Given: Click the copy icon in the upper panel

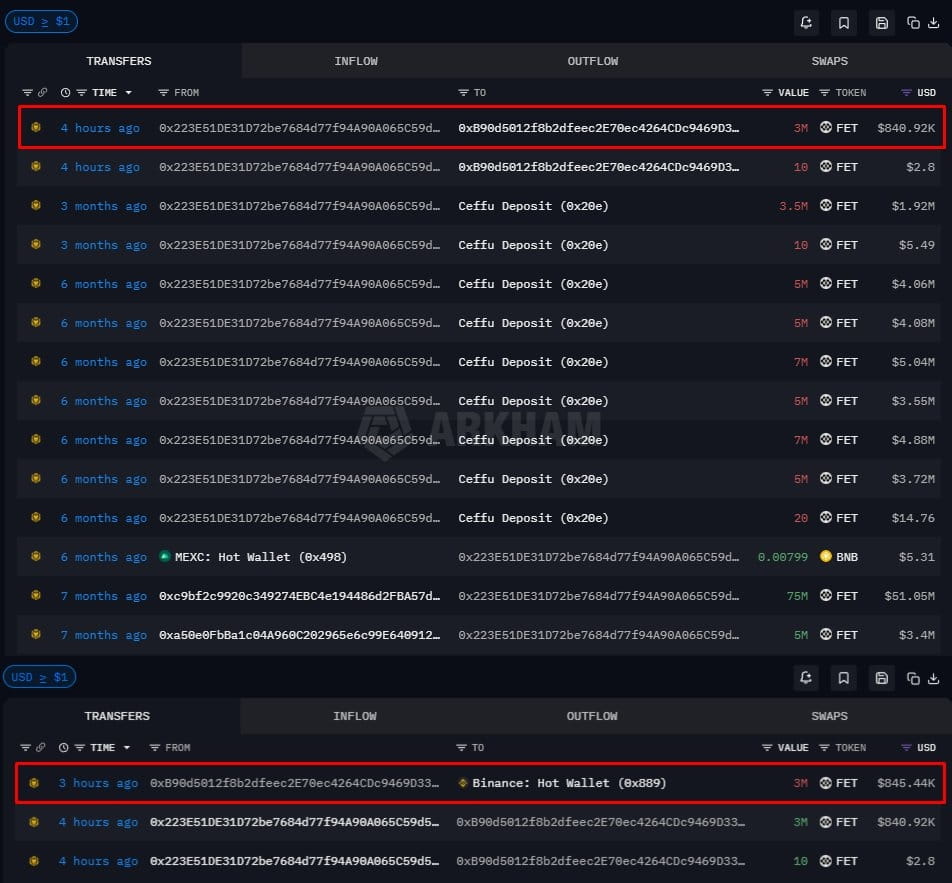Looking at the screenshot, I should pyautogui.click(x=913, y=23).
